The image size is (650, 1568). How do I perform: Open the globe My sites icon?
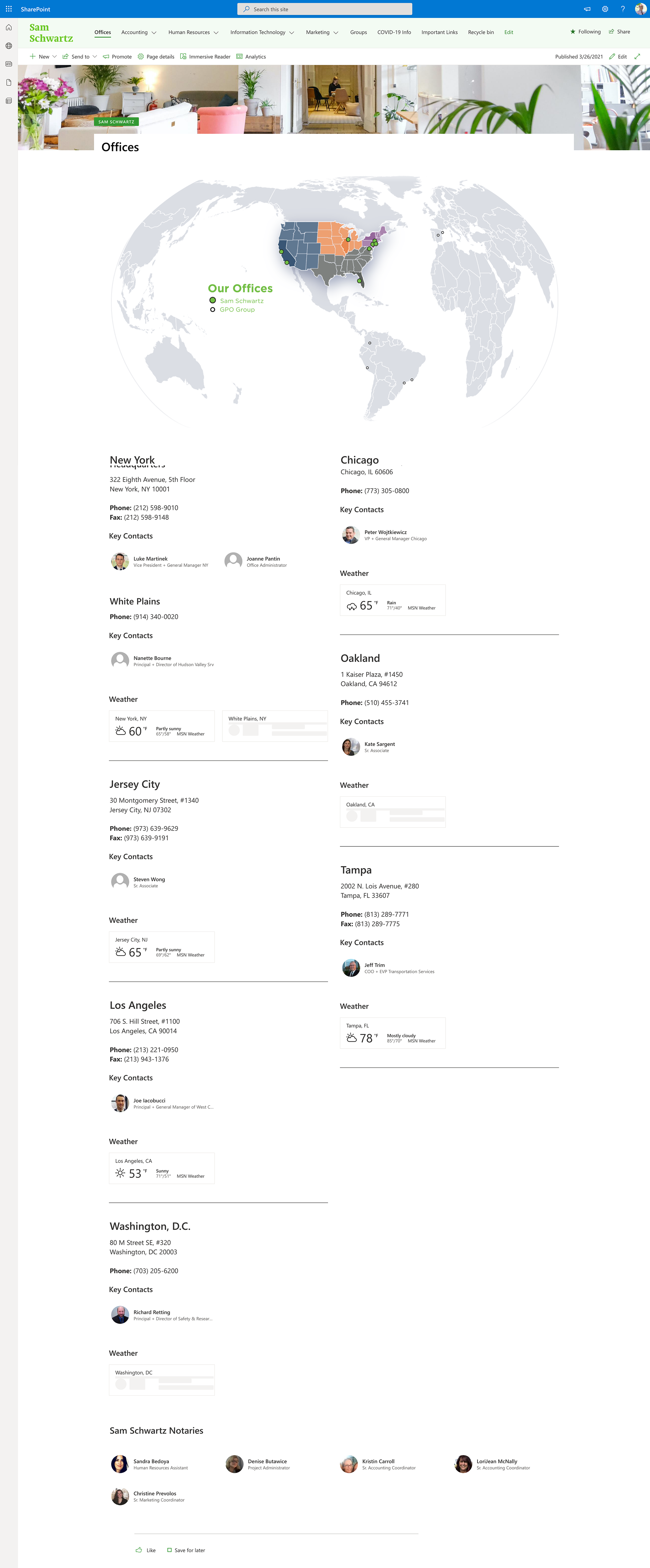click(8, 46)
